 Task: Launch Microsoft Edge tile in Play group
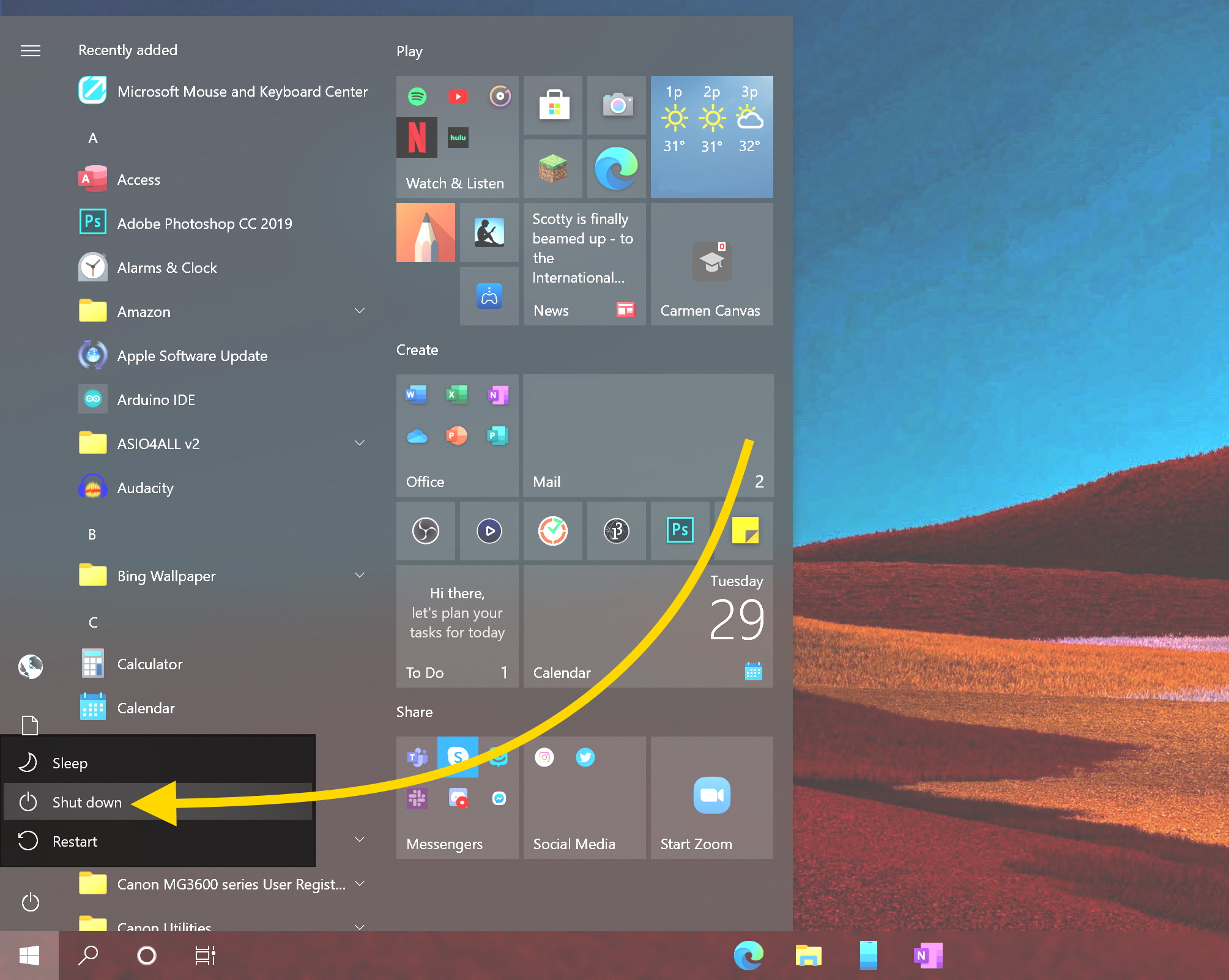coord(617,169)
